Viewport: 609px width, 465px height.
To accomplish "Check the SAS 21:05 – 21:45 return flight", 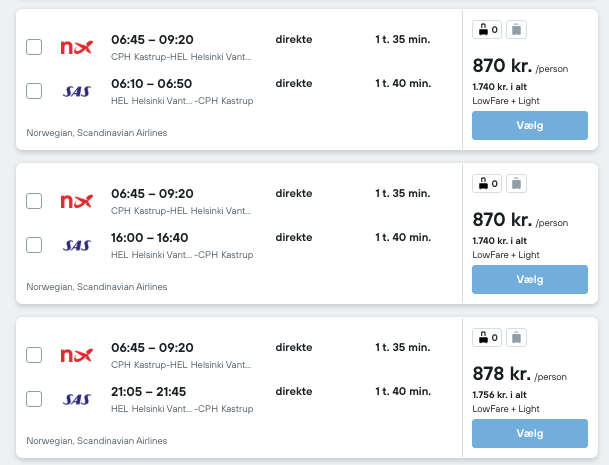I will 34,399.
